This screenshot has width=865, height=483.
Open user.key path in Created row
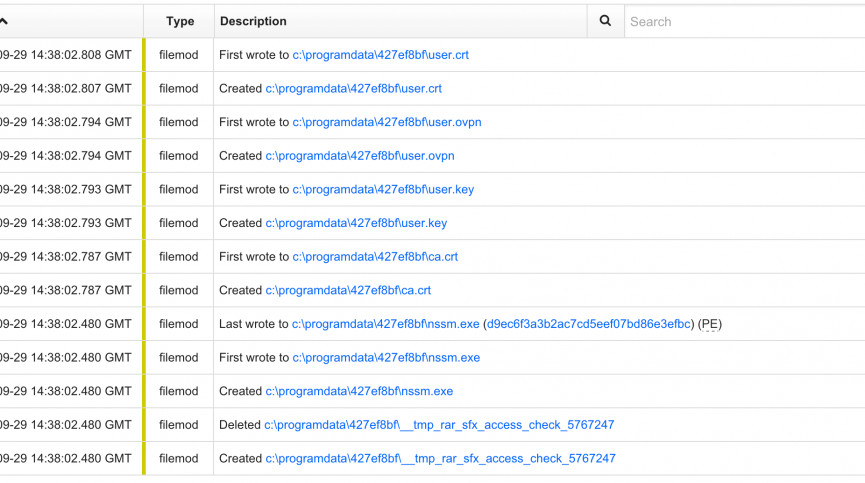pos(356,223)
